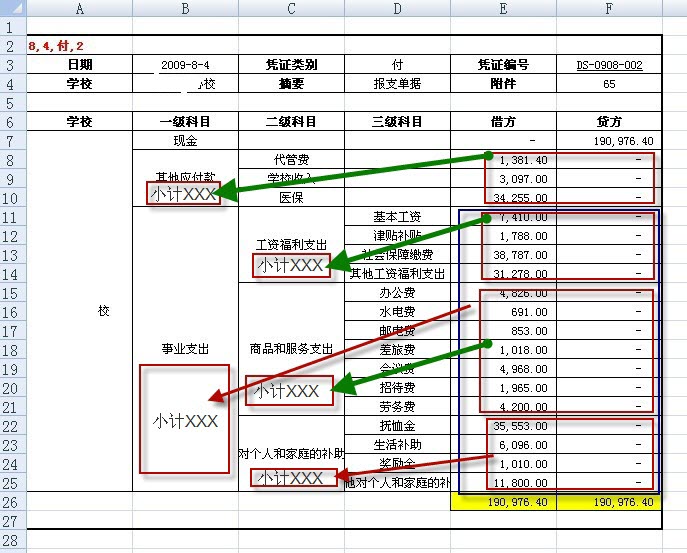This screenshot has height=553, width=687.
Task: Click the select-all corner triangle
Action: tap(13, 8)
